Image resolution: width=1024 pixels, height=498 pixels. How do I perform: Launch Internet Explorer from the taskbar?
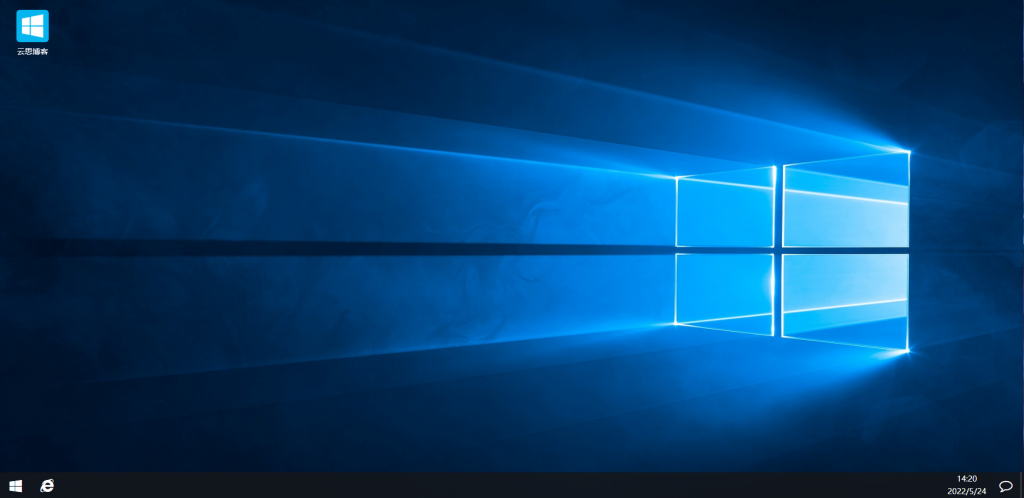[x=47, y=486]
